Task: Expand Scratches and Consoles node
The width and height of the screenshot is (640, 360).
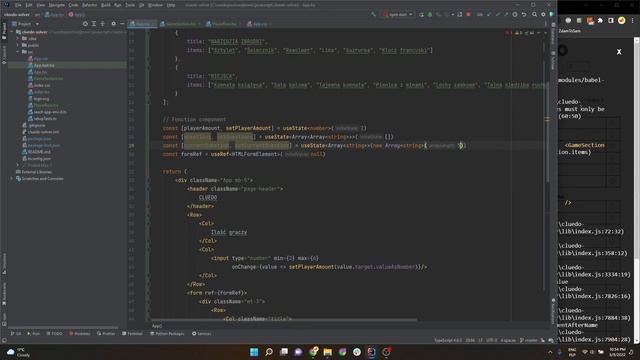Action: [12, 178]
